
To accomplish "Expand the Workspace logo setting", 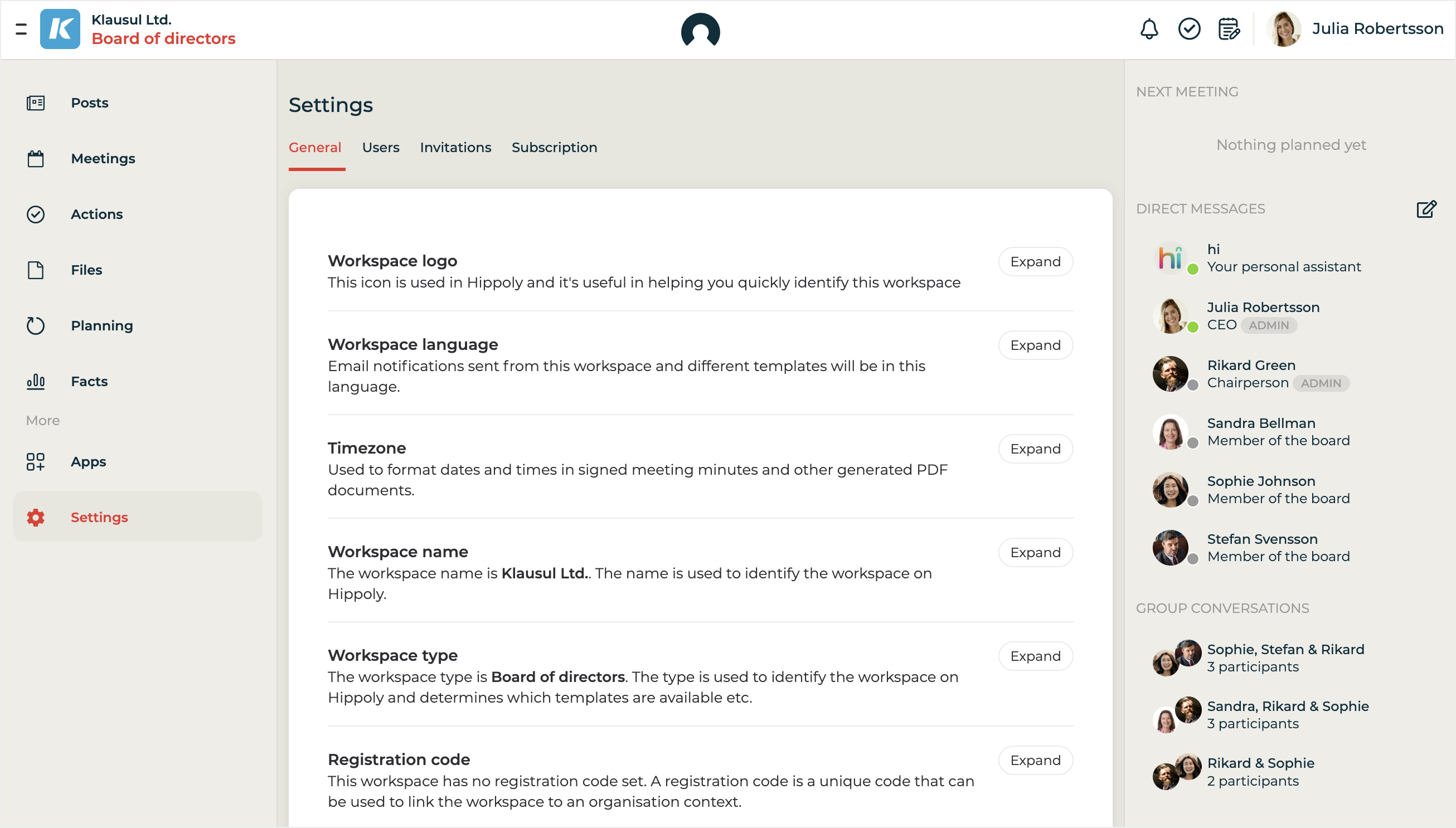I will [1035, 261].
